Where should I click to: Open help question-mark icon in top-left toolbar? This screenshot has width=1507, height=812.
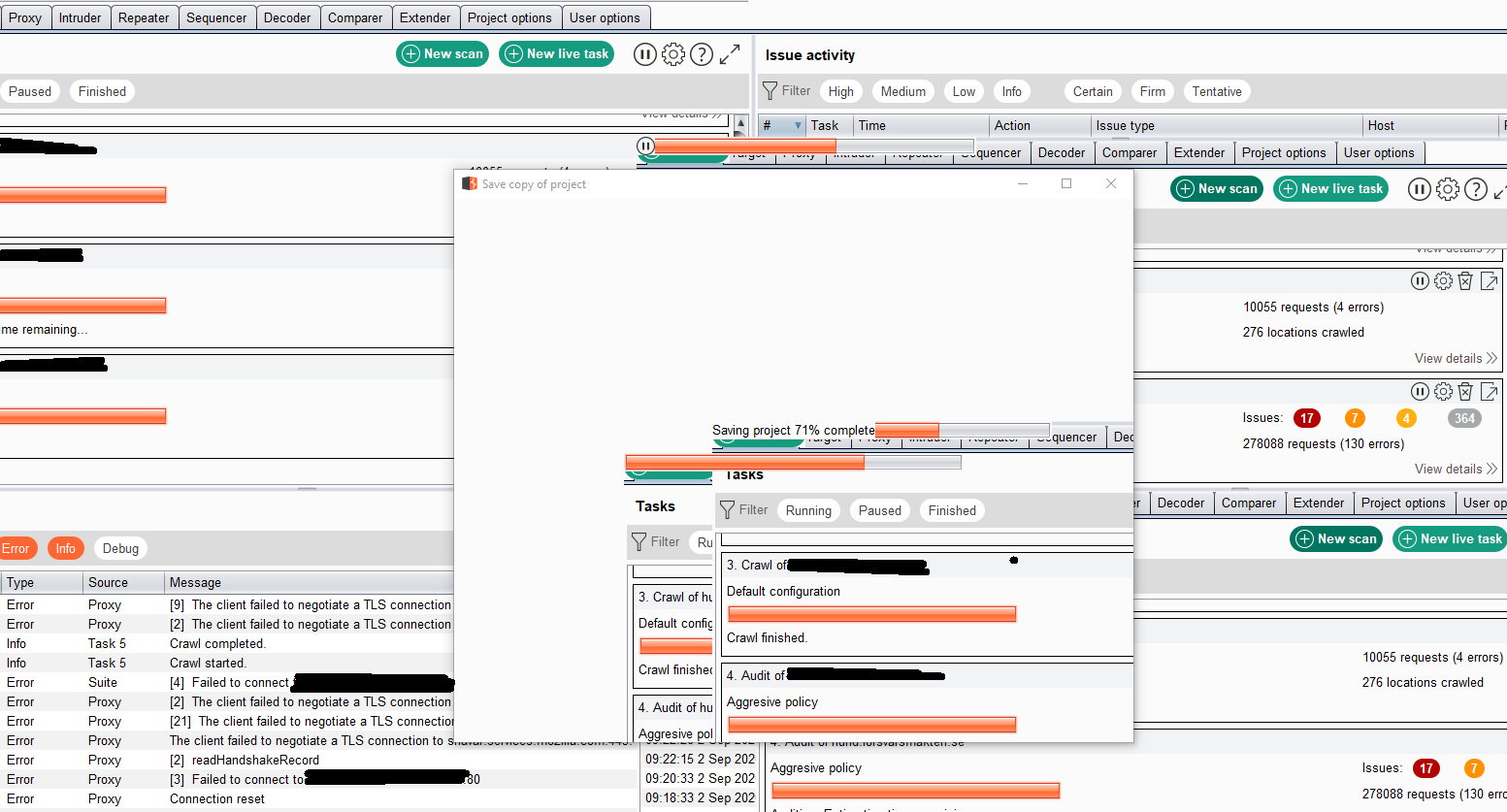pos(702,54)
